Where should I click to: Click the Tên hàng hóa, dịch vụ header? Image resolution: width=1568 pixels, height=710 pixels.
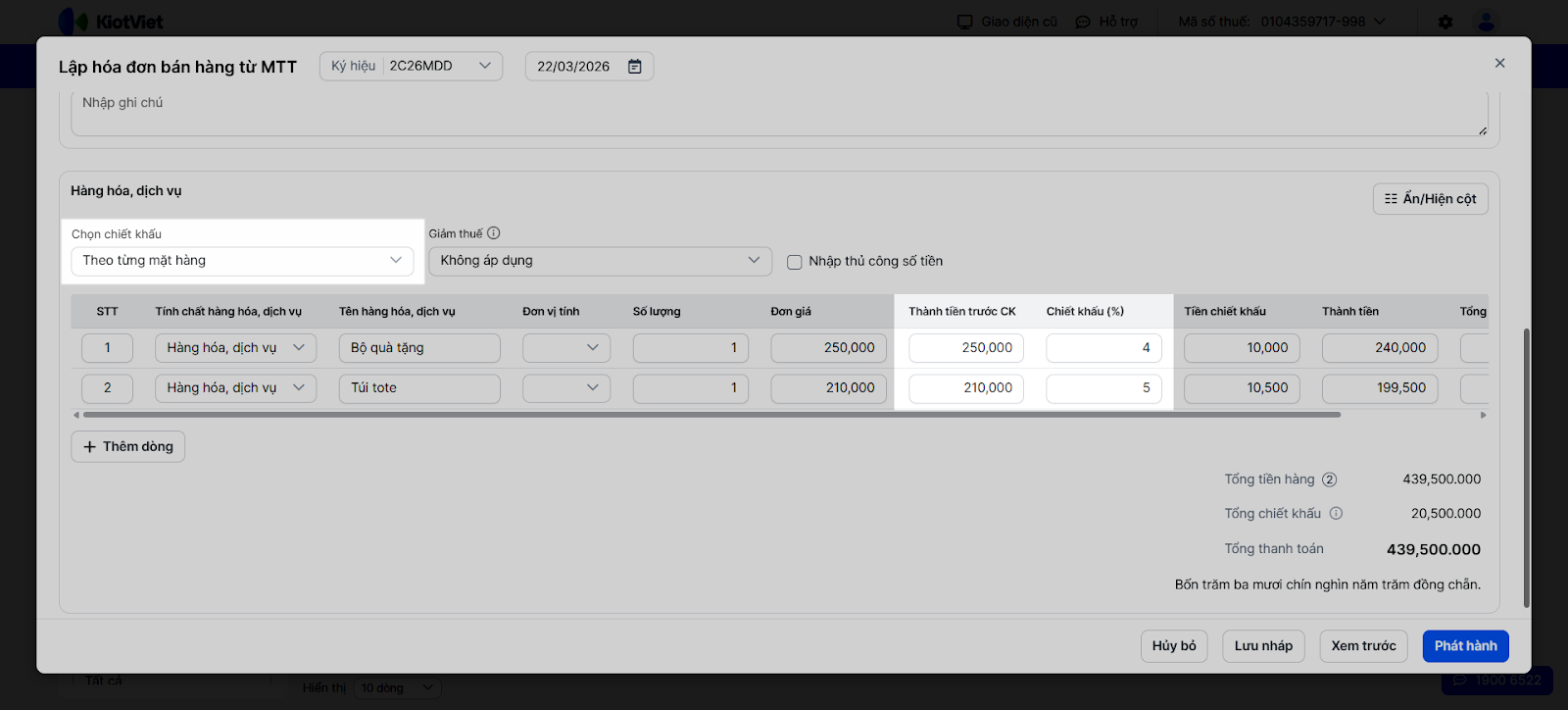click(397, 312)
